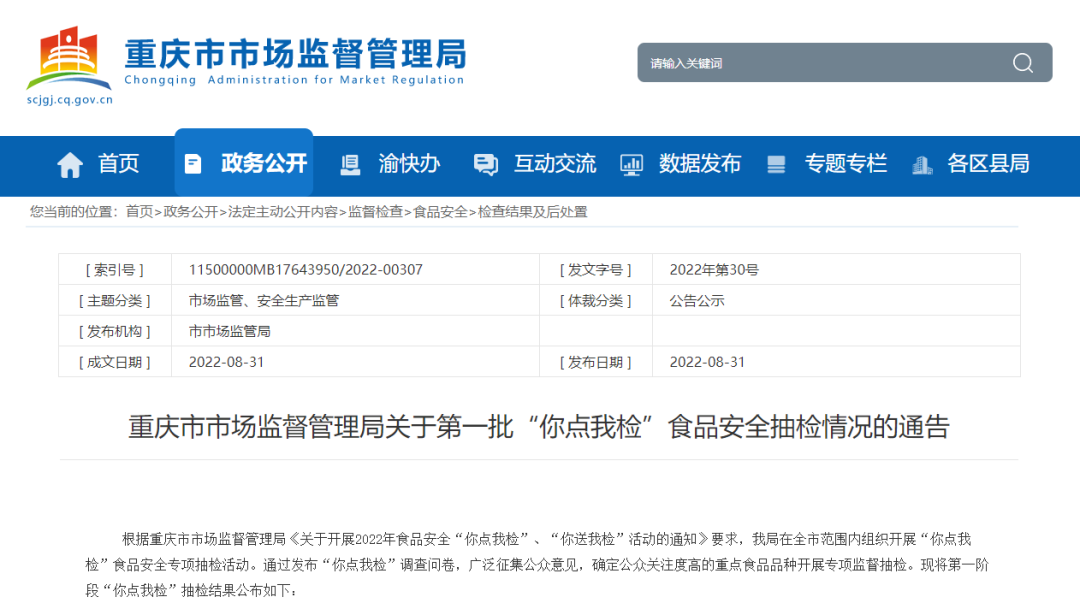Click breadcrumb link 政务公开
Viewport: 1080px width, 603px height.
tap(191, 212)
